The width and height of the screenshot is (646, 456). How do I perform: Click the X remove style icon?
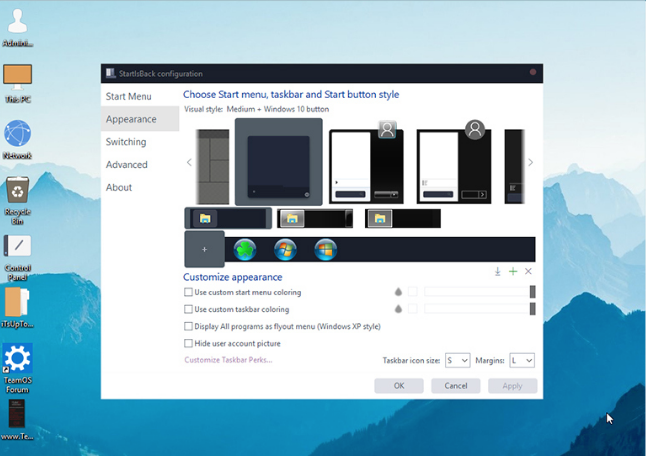pos(528,271)
